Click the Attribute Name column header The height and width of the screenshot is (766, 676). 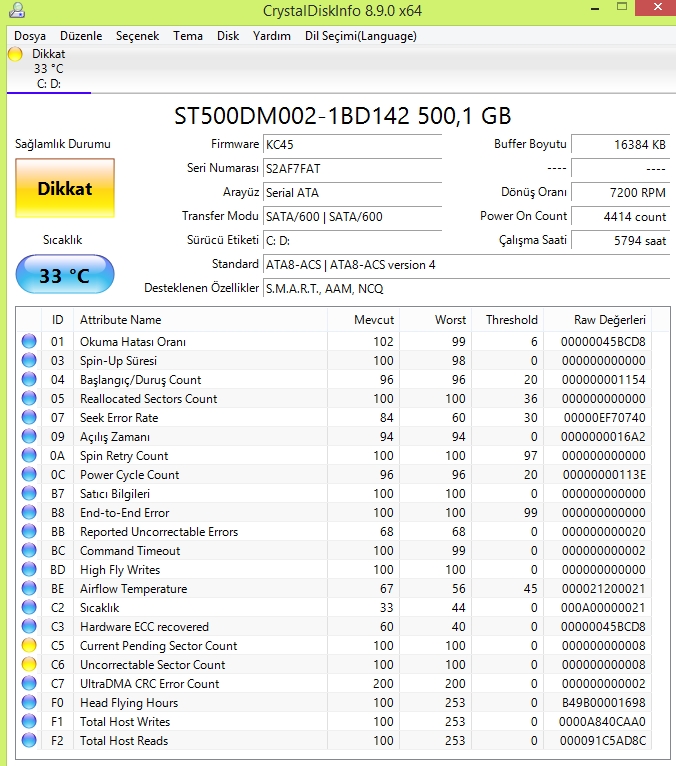120,320
